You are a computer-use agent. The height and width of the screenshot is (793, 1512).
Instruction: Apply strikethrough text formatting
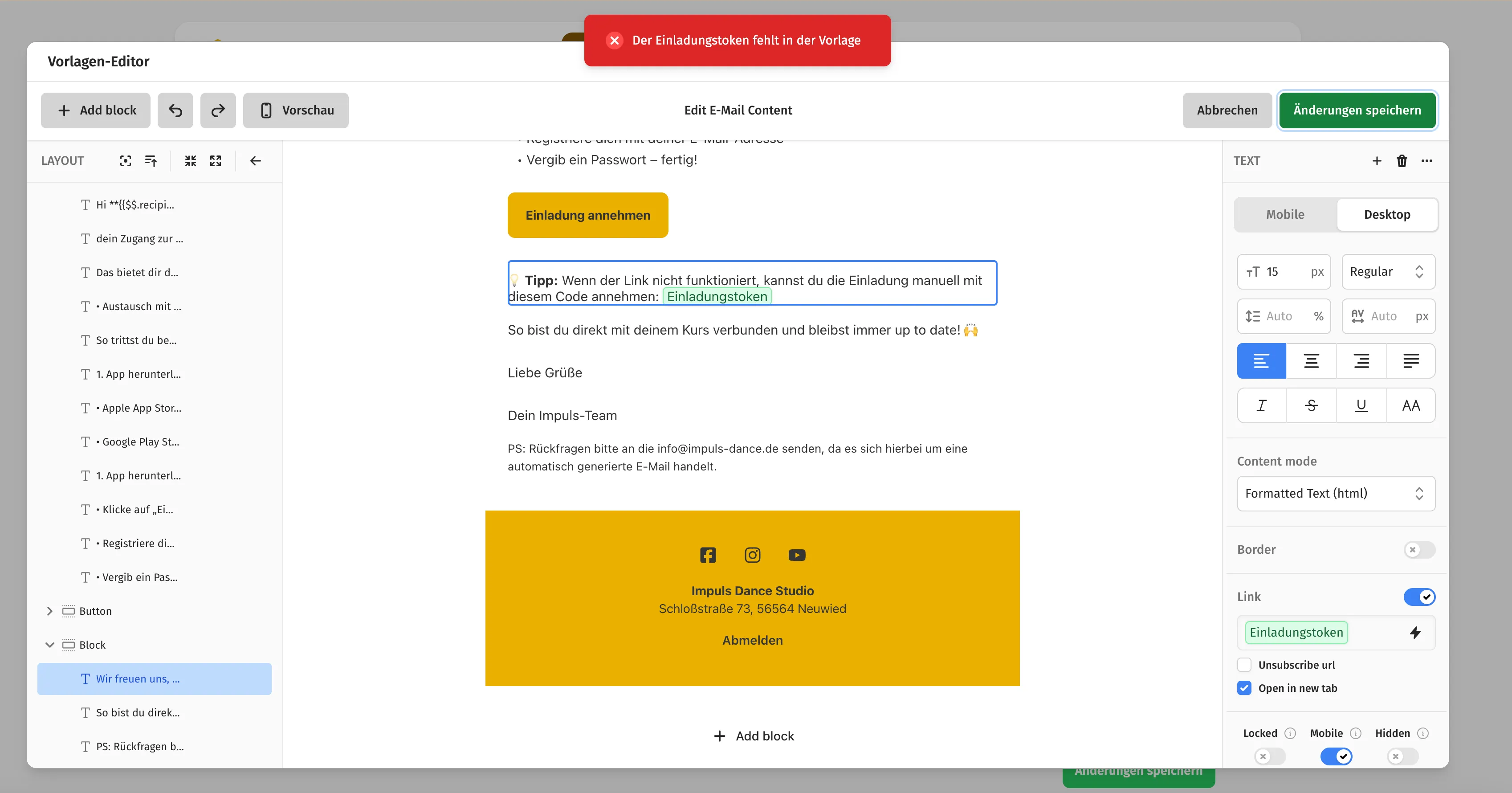(1311, 405)
